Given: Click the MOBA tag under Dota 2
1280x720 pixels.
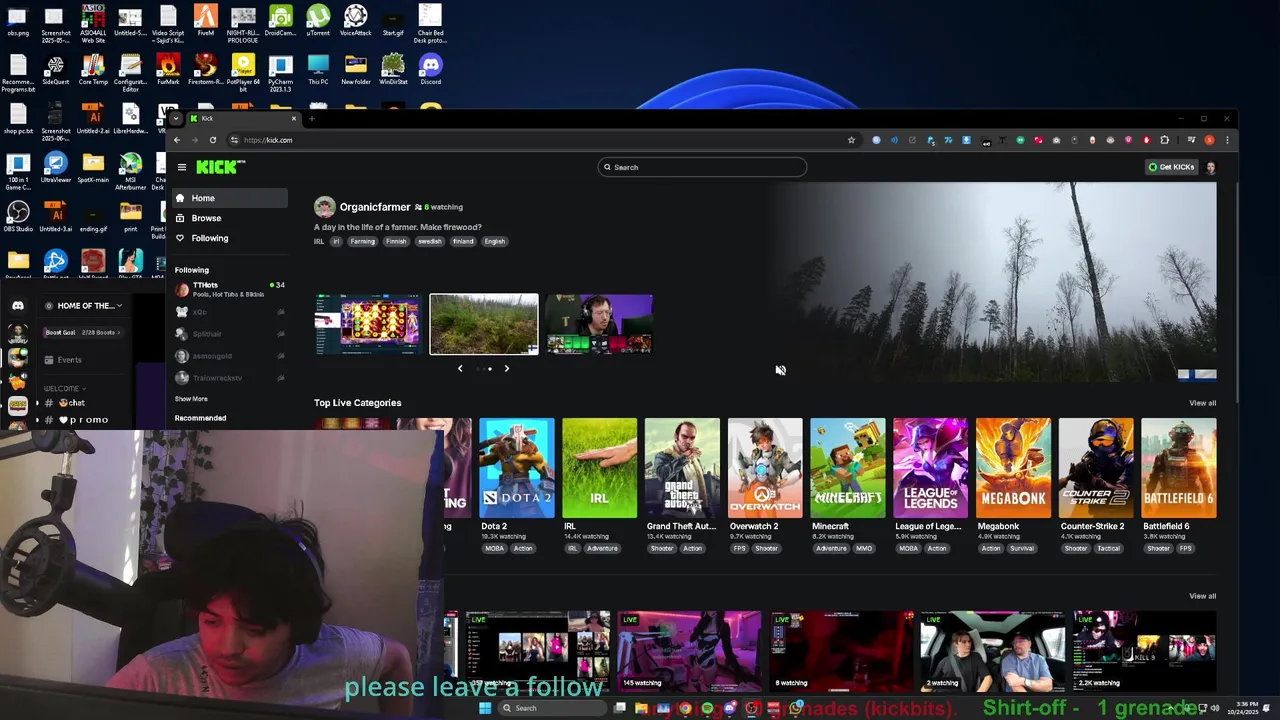Looking at the screenshot, I should tap(494, 549).
